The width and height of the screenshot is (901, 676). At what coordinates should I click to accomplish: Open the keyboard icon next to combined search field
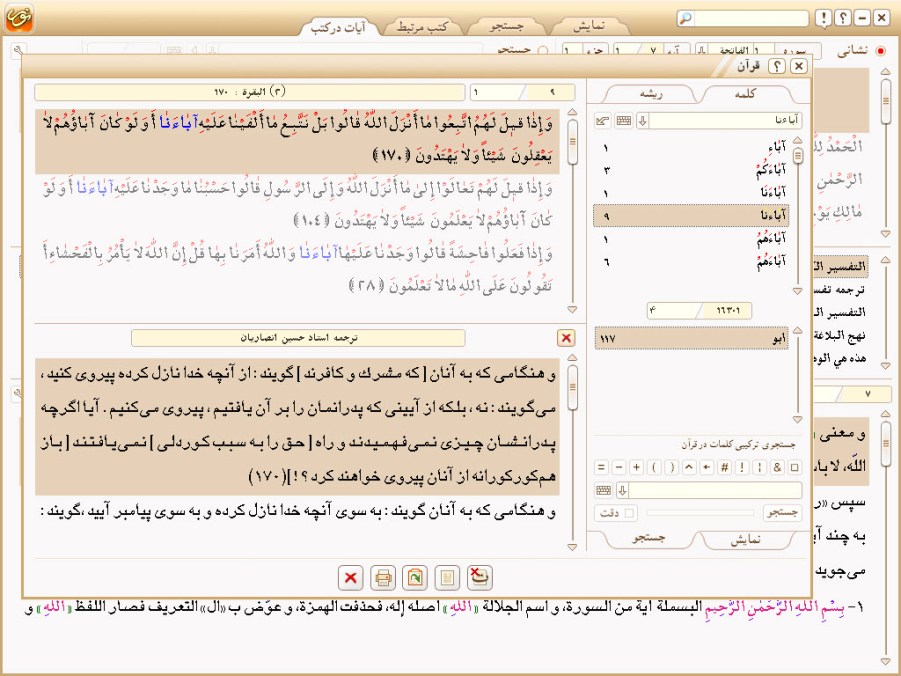pos(603,490)
